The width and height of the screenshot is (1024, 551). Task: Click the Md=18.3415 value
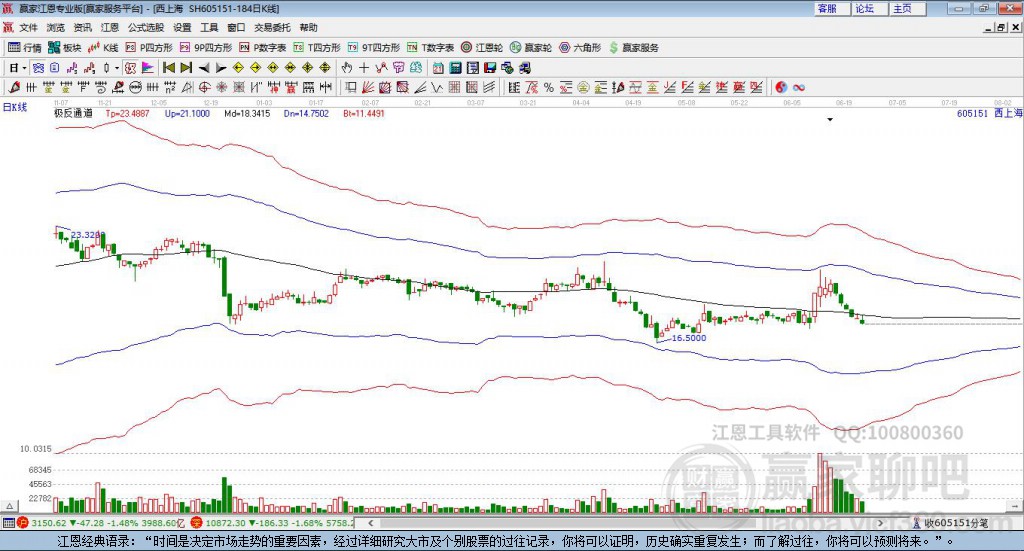pyautogui.click(x=247, y=114)
